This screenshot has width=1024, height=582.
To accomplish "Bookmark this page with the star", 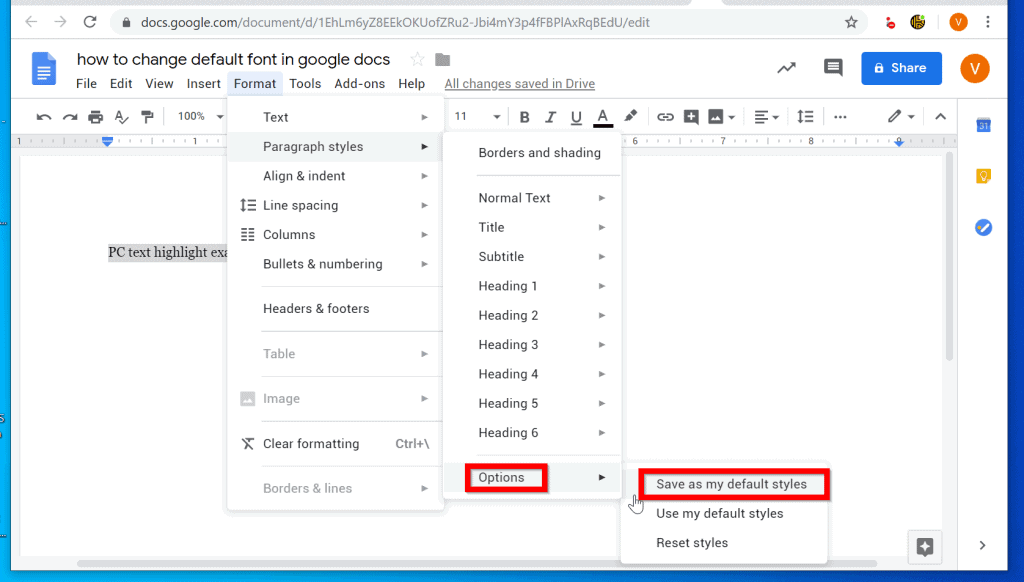I will click(x=851, y=22).
